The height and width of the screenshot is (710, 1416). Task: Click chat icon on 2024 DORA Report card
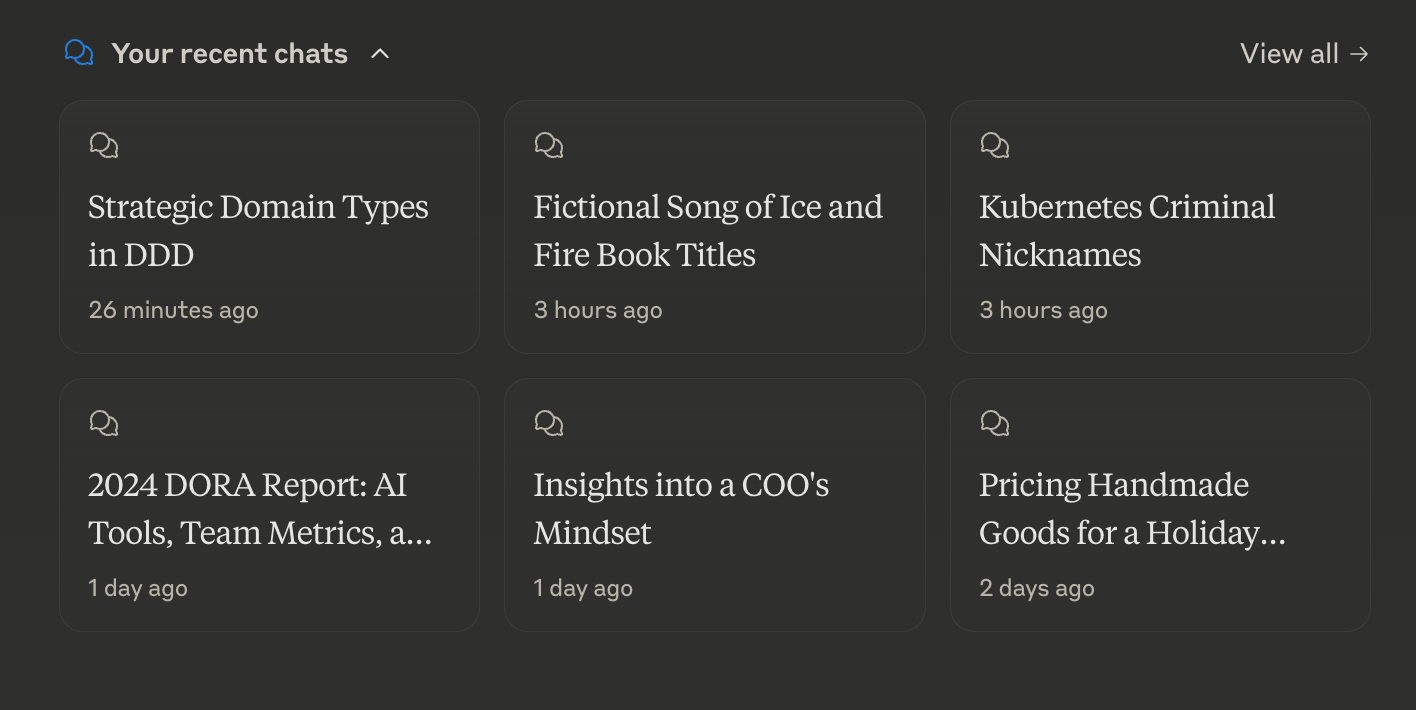click(x=104, y=424)
